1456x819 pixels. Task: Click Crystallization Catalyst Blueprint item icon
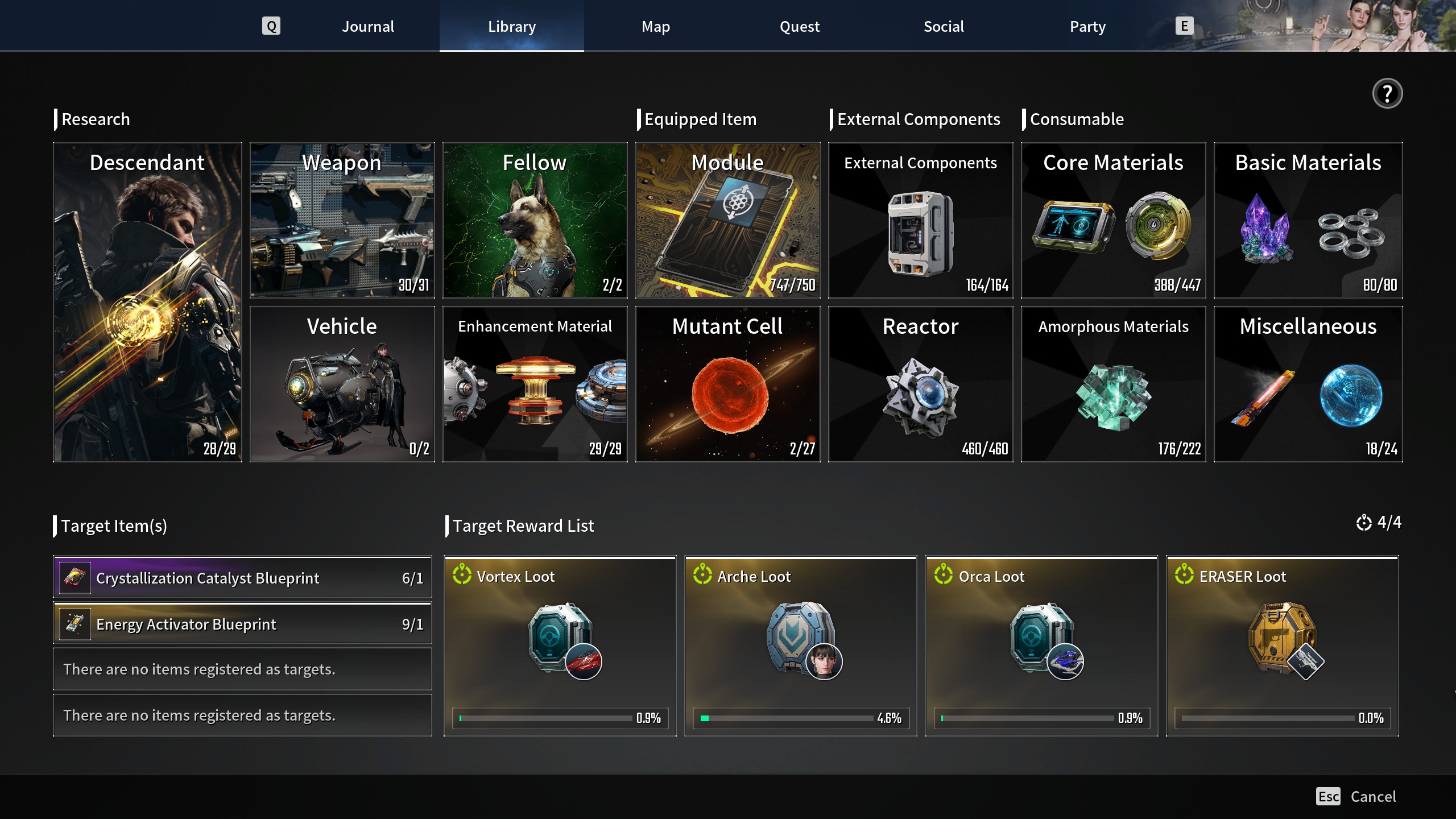75,578
